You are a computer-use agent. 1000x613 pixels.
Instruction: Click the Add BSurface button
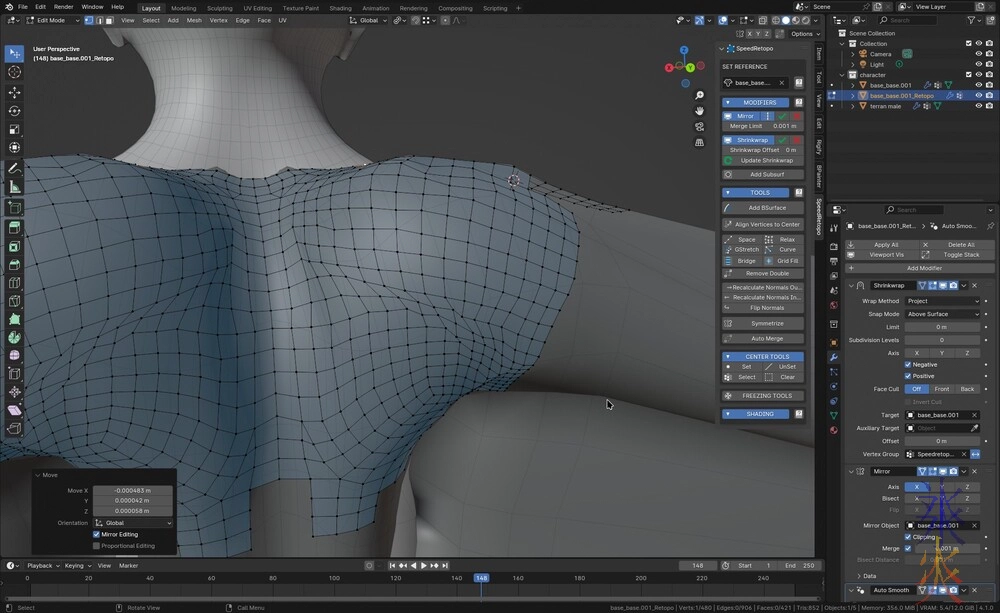pos(767,208)
